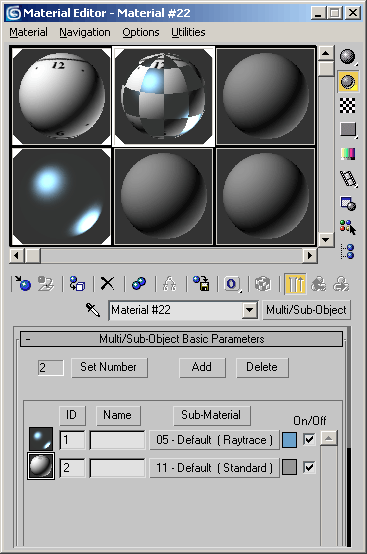Click the name field of sub-material 1
The height and width of the screenshot is (554, 367).
tap(117, 440)
